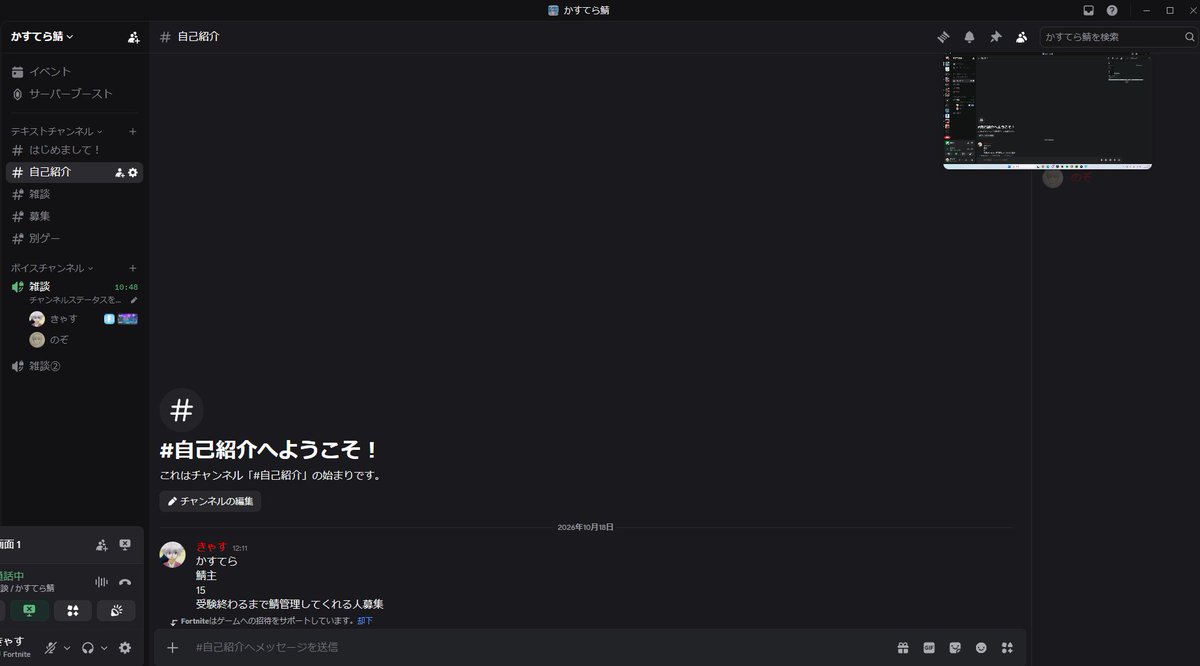Expand the かすてら鯖 server name dropdown
Viewport: 1200px width, 666px height.
(x=42, y=36)
